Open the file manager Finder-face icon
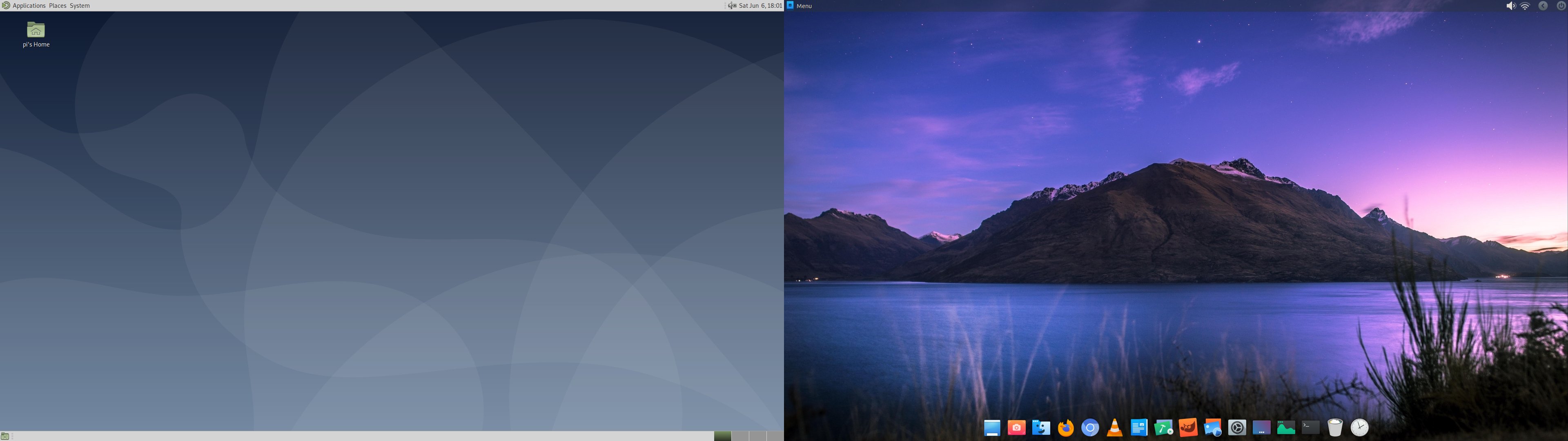The height and width of the screenshot is (441, 1568). pos(1041,428)
